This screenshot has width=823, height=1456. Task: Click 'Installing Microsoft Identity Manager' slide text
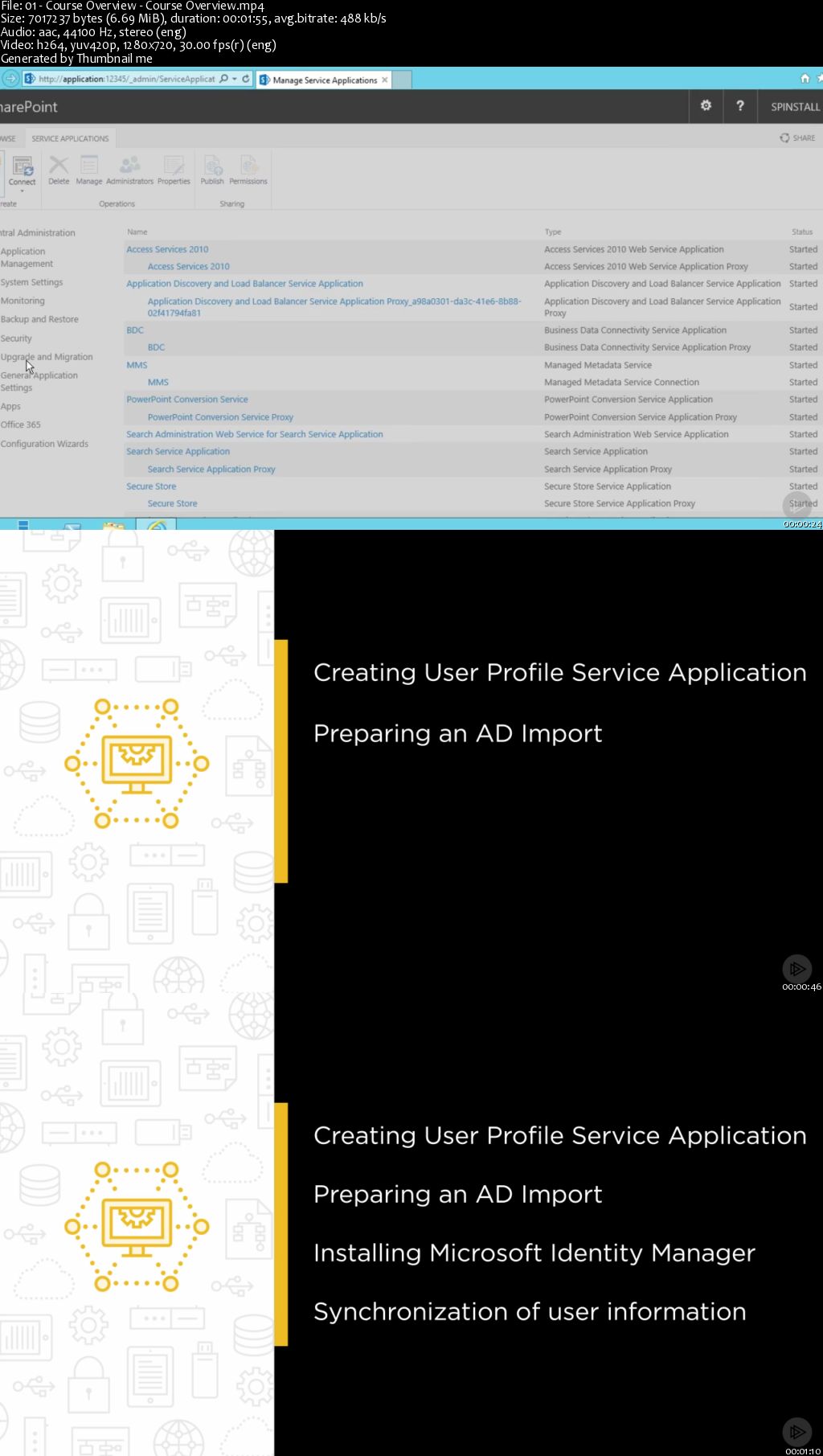tap(534, 1253)
